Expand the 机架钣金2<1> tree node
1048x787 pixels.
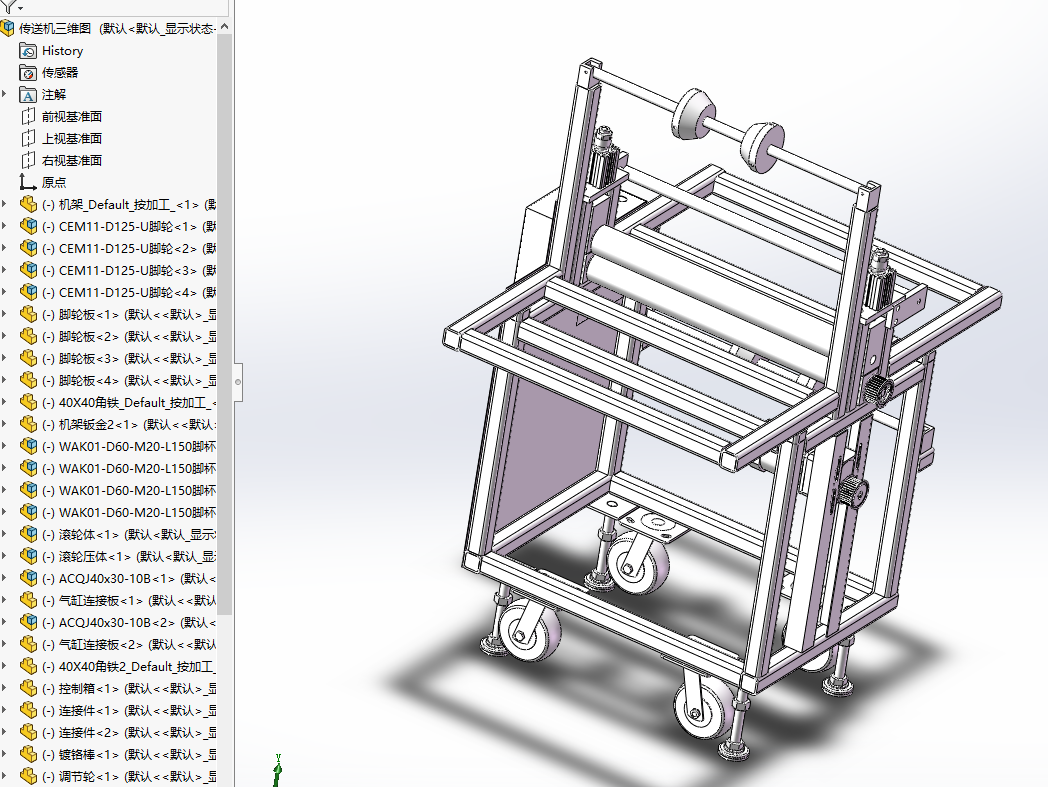[4, 424]
